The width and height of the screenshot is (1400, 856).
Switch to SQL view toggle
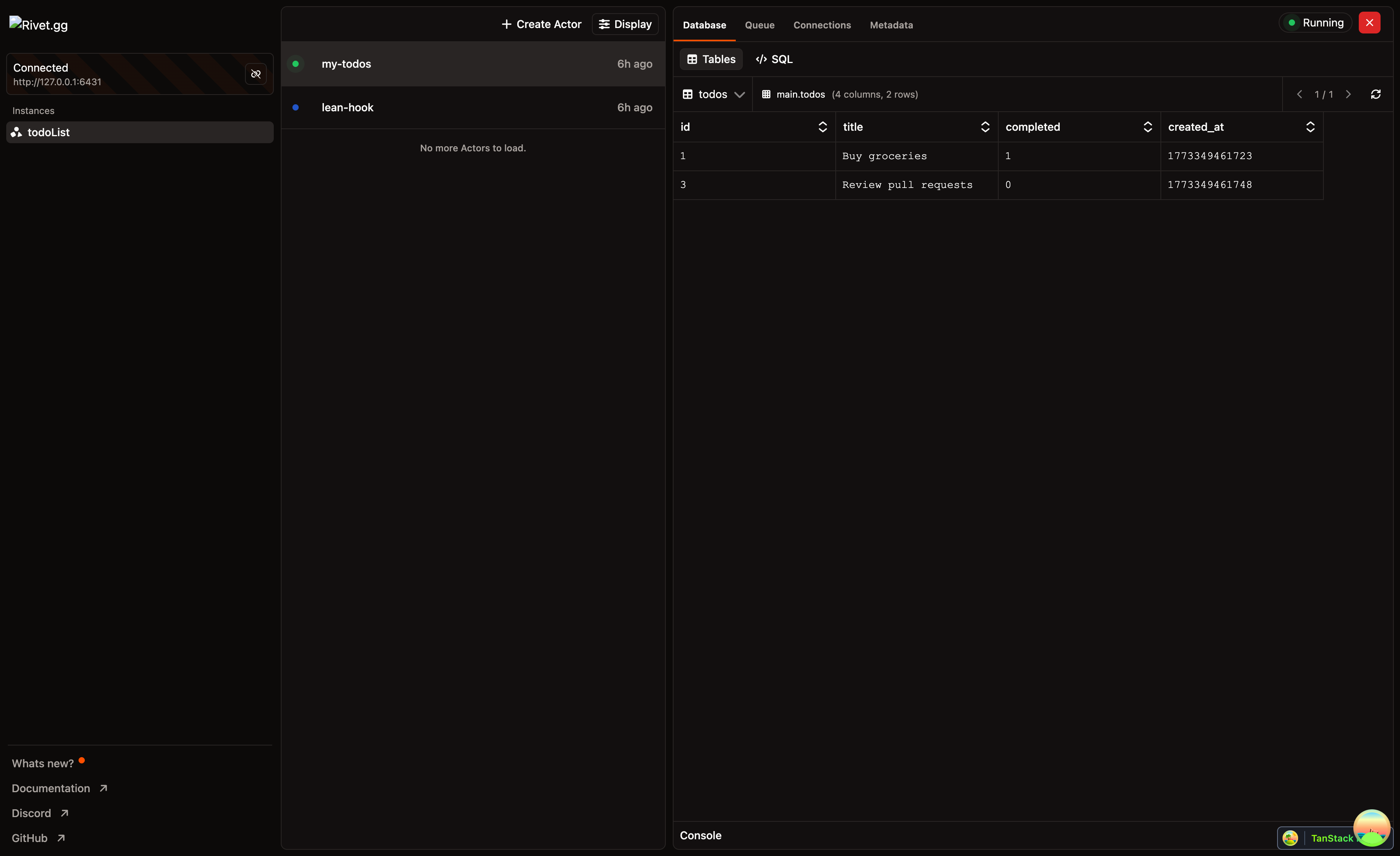click(774, 59)
